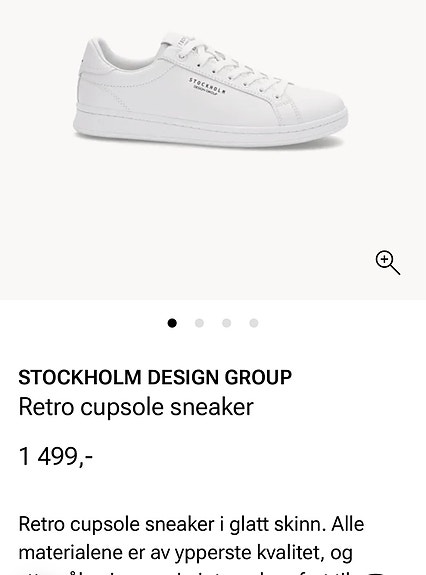
Task: Click the tongue label of the sneaker
Action: (180, 41)
